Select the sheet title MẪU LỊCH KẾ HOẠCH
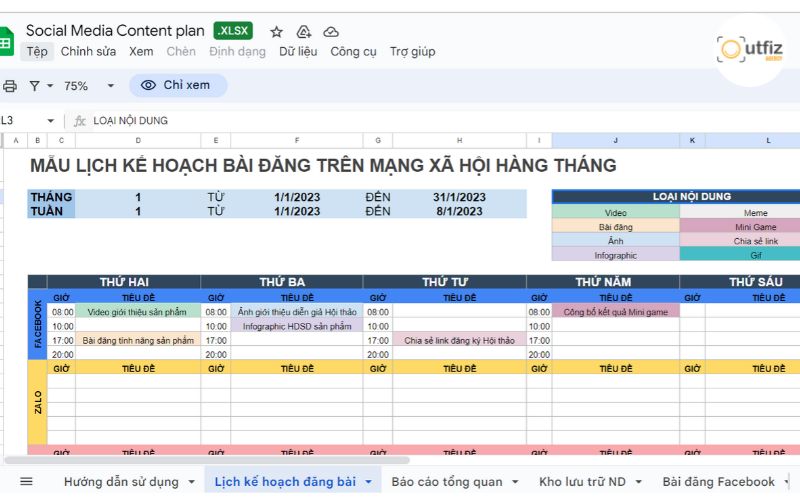The image size is (800, 500). [x=323, y=165]
